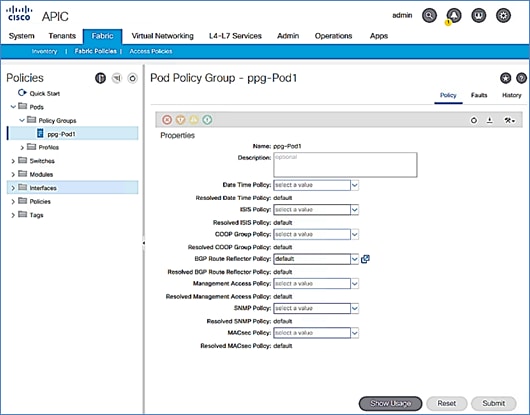Select Quick Start in the tree
The width and height of the screenshot is (530, 415).
[x=45, y=93]
